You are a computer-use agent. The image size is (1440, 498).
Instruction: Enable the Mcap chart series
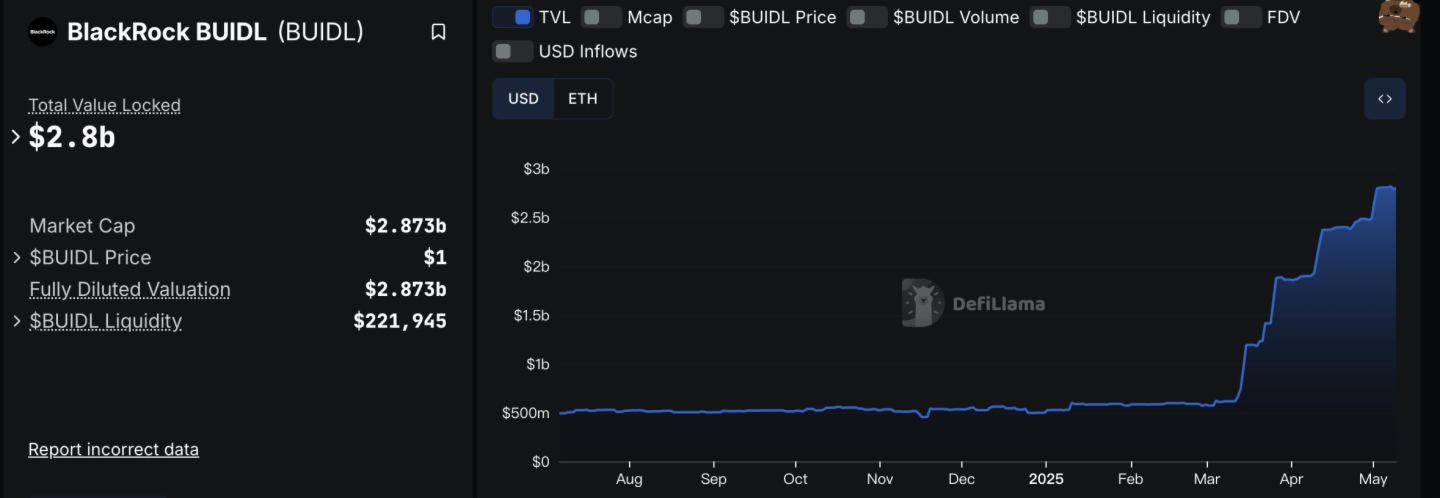coord(602,17)
